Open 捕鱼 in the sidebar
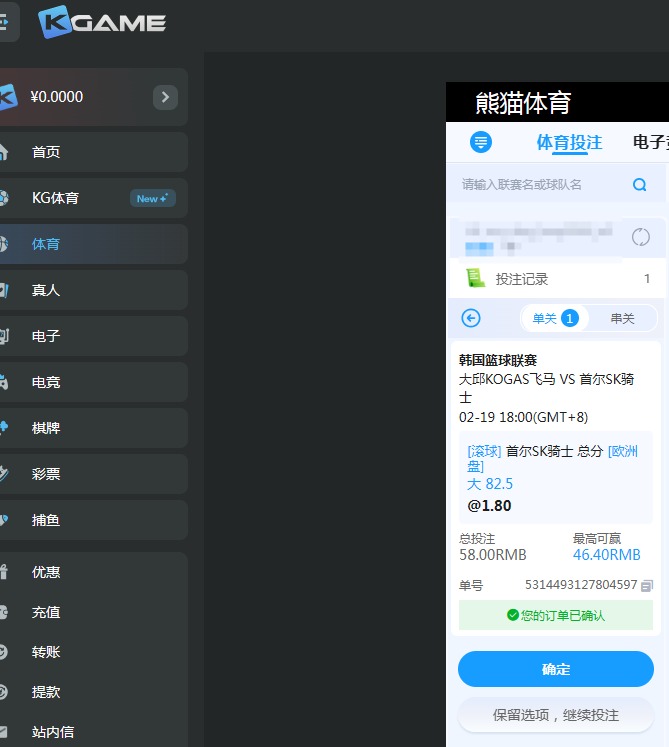This screenshot has height=747, width=669. pos(93,520)
